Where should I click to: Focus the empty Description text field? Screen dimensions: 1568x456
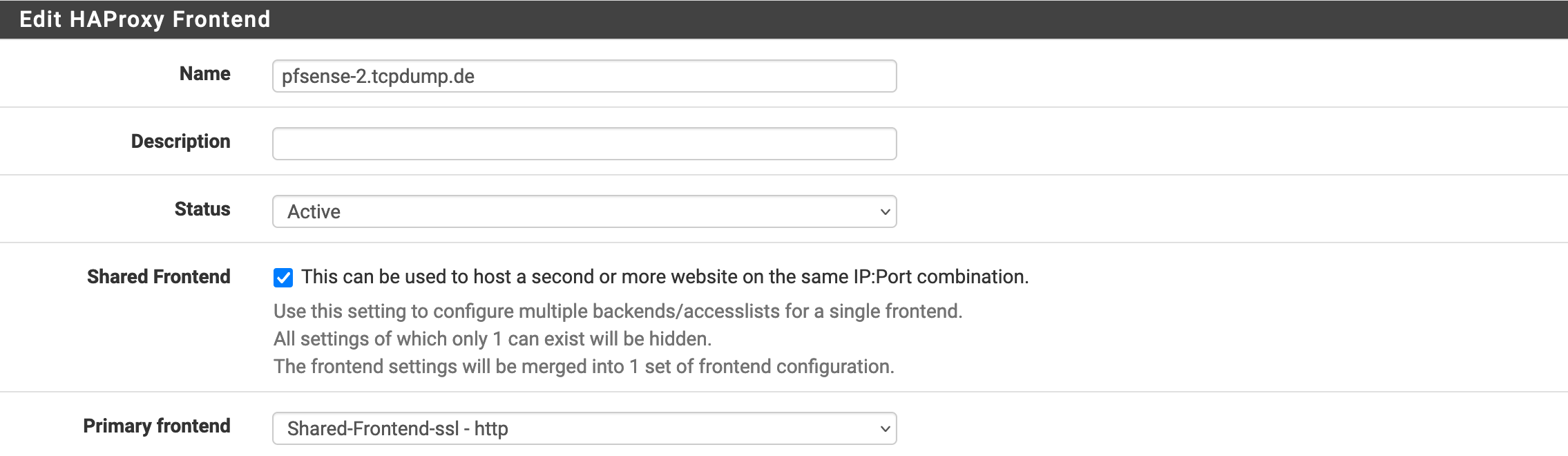point(584,144)
